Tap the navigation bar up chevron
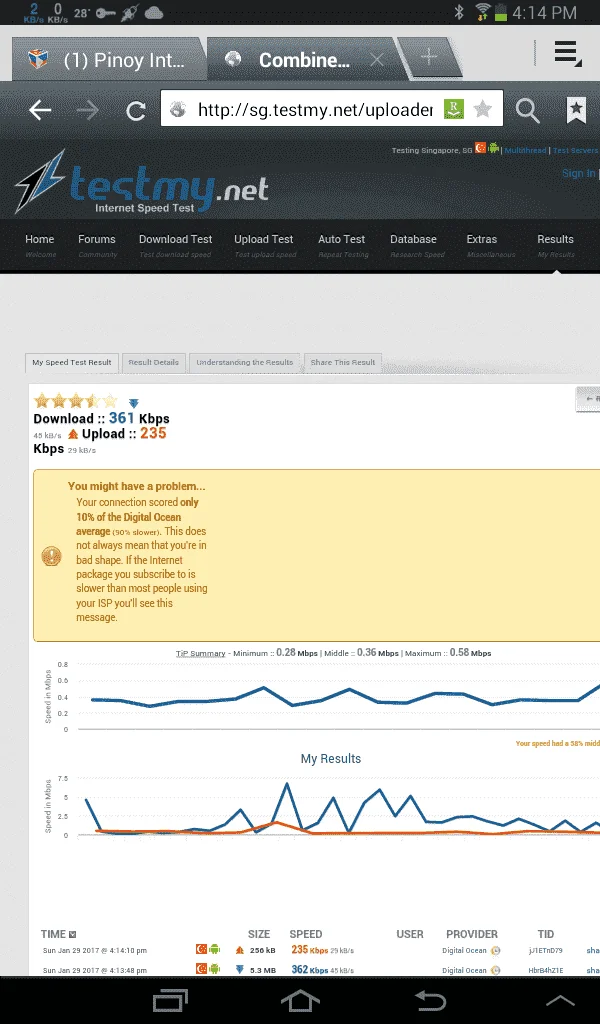Image resolution: width=600 pixels, height=1024 pixels. coord(560,1000)
